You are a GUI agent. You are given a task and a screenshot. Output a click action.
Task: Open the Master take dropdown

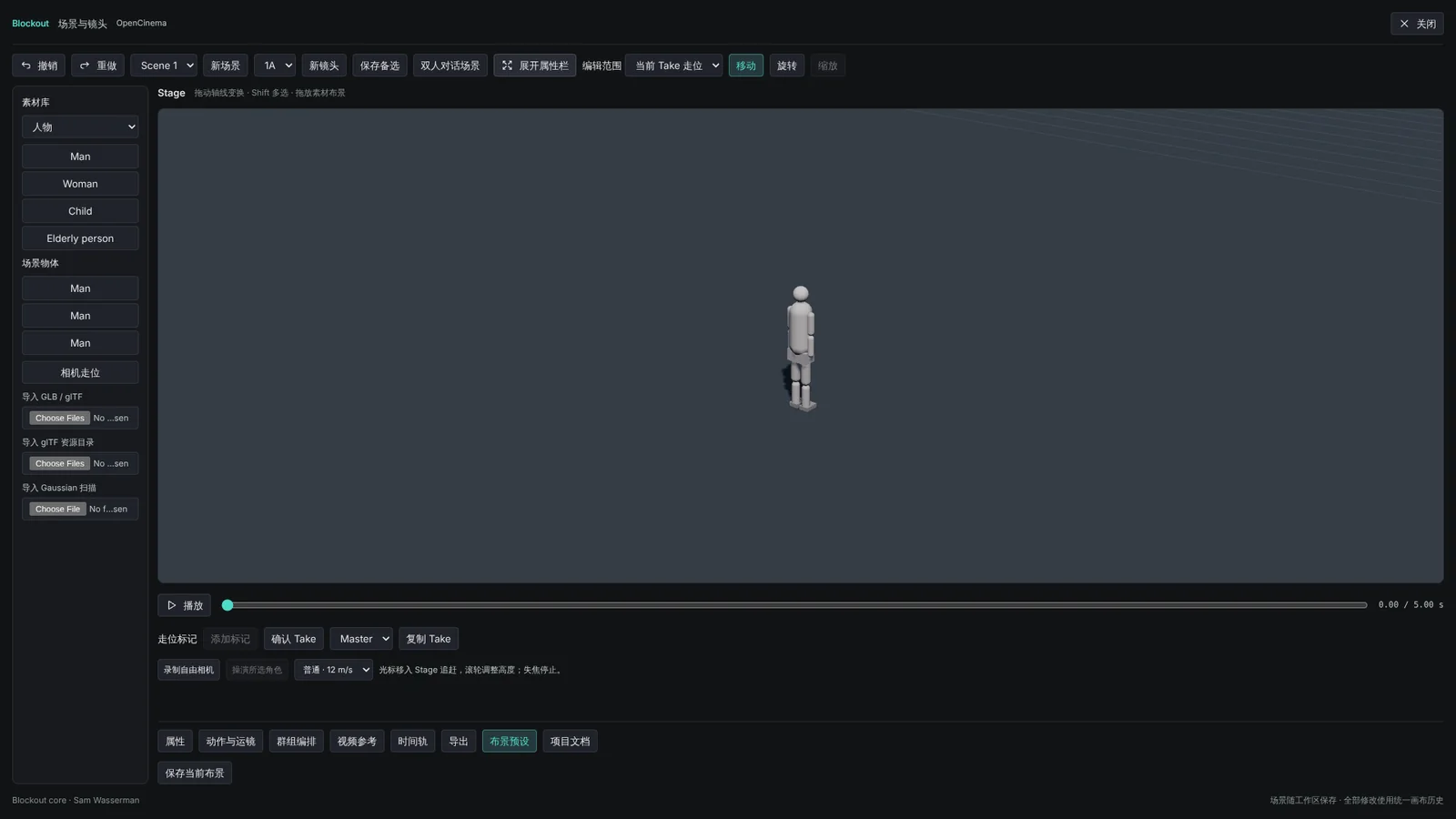[361, 639]
